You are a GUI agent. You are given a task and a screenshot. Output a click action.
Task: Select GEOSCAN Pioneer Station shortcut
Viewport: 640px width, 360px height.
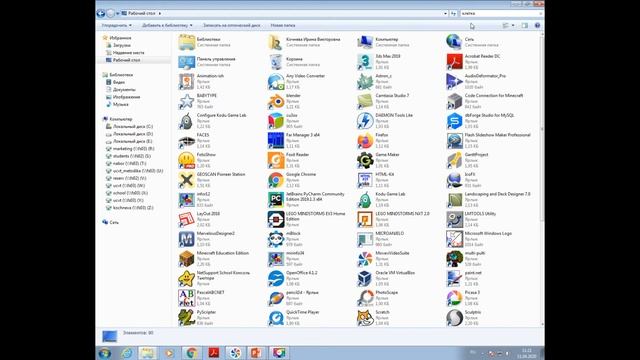(x=212, y=180)
